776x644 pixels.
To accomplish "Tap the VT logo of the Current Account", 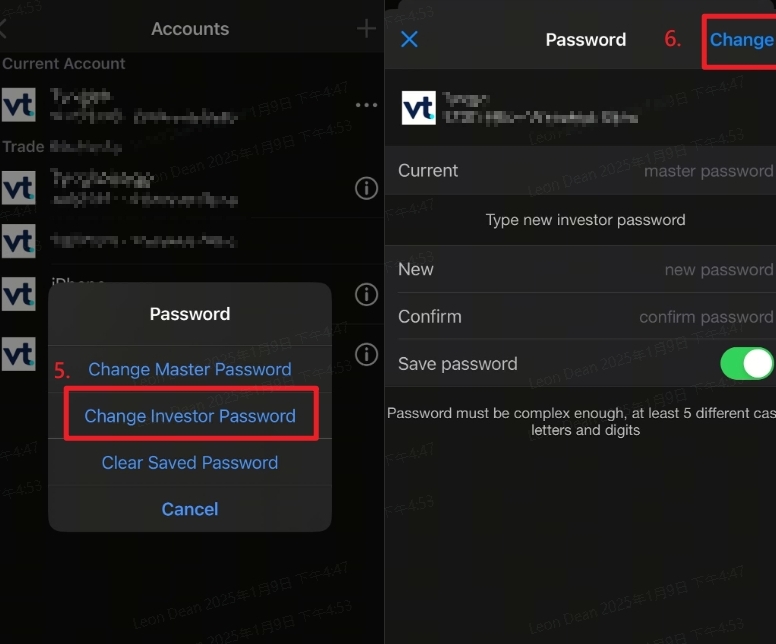I will [x=19, y=105].
